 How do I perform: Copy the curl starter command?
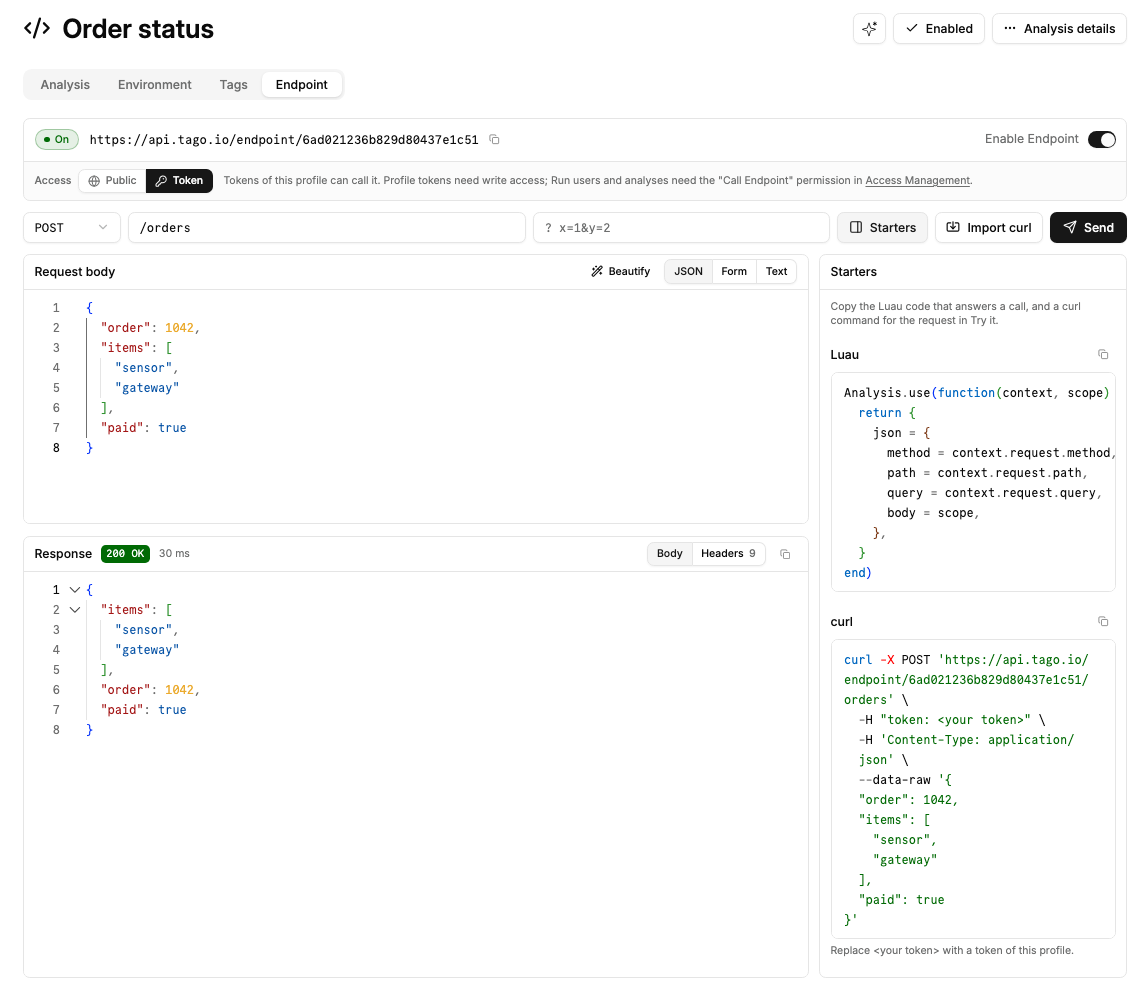[1103, 622]
